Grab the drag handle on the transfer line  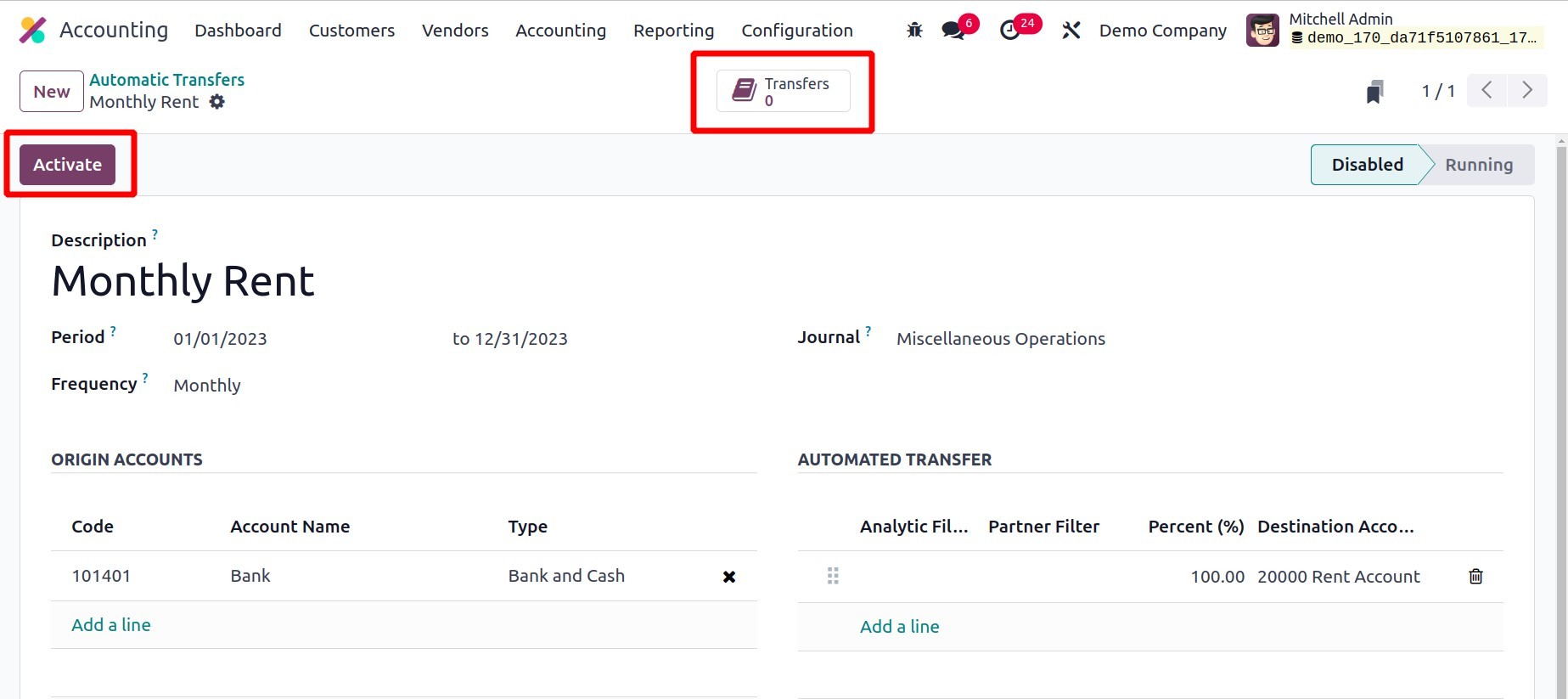point(833,577)
